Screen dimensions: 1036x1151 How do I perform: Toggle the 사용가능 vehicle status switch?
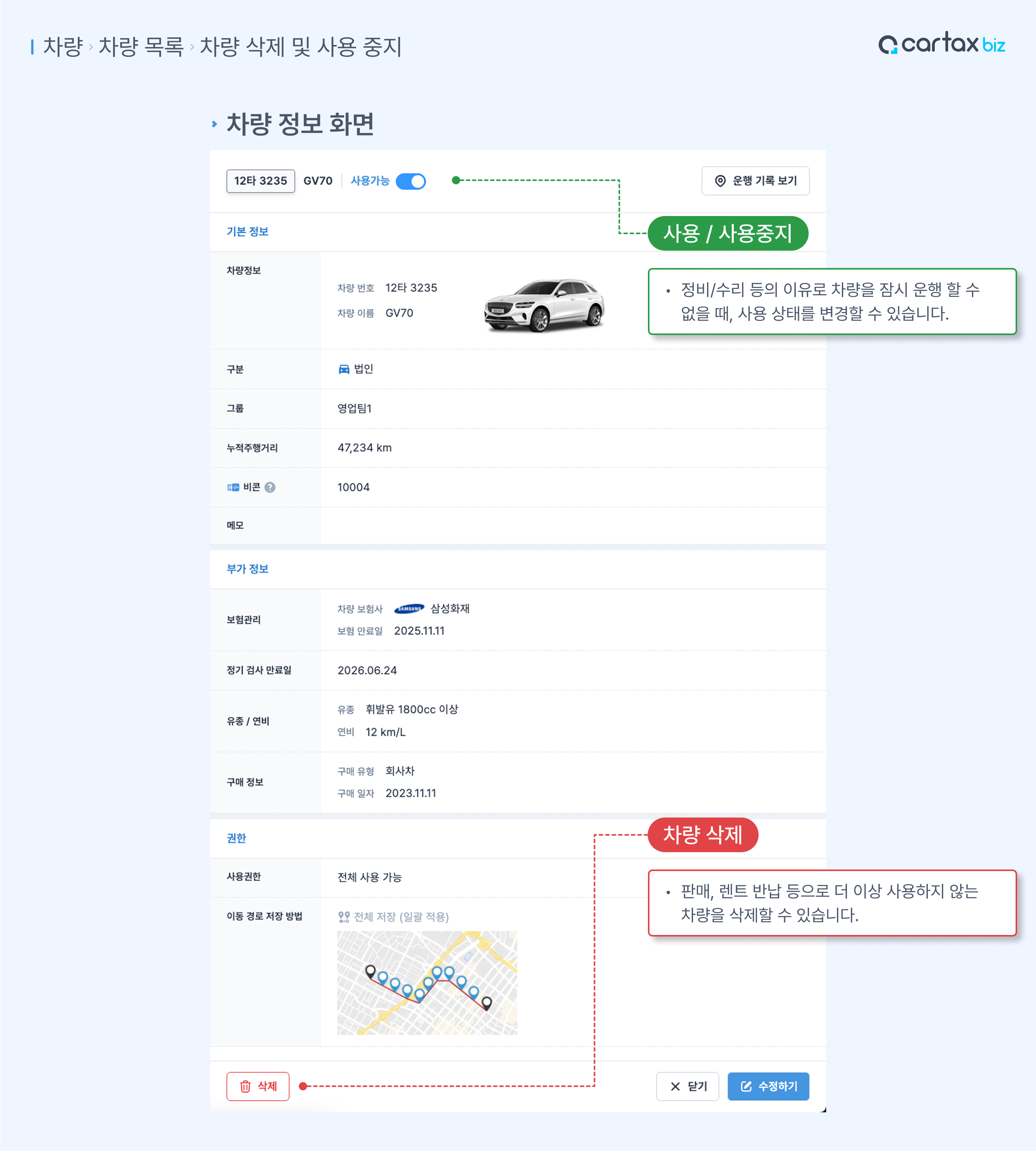[x=410, y=181]
